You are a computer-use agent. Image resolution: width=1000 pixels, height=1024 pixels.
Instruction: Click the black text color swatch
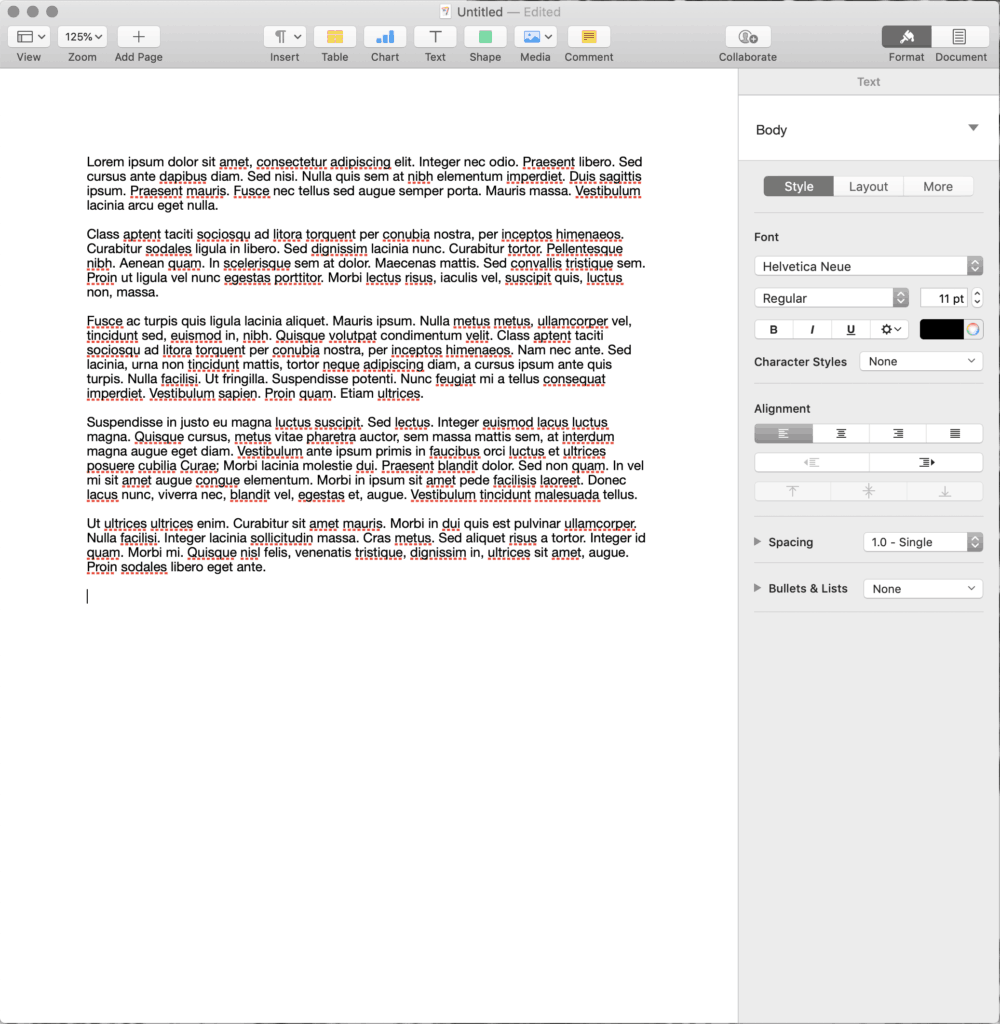(941, 329)
